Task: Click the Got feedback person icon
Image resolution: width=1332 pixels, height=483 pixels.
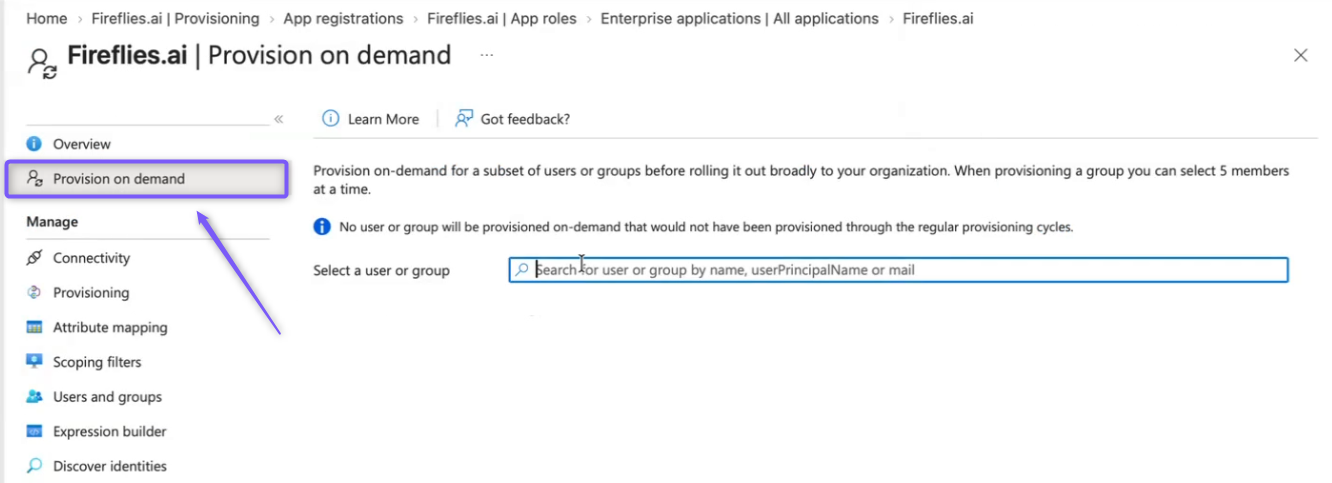Action: [x=463, y=119]
